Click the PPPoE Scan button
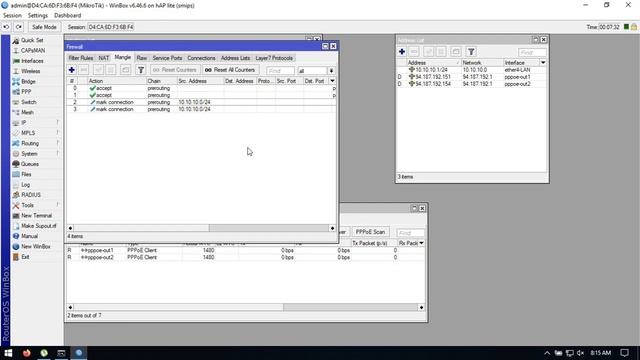 370,232
